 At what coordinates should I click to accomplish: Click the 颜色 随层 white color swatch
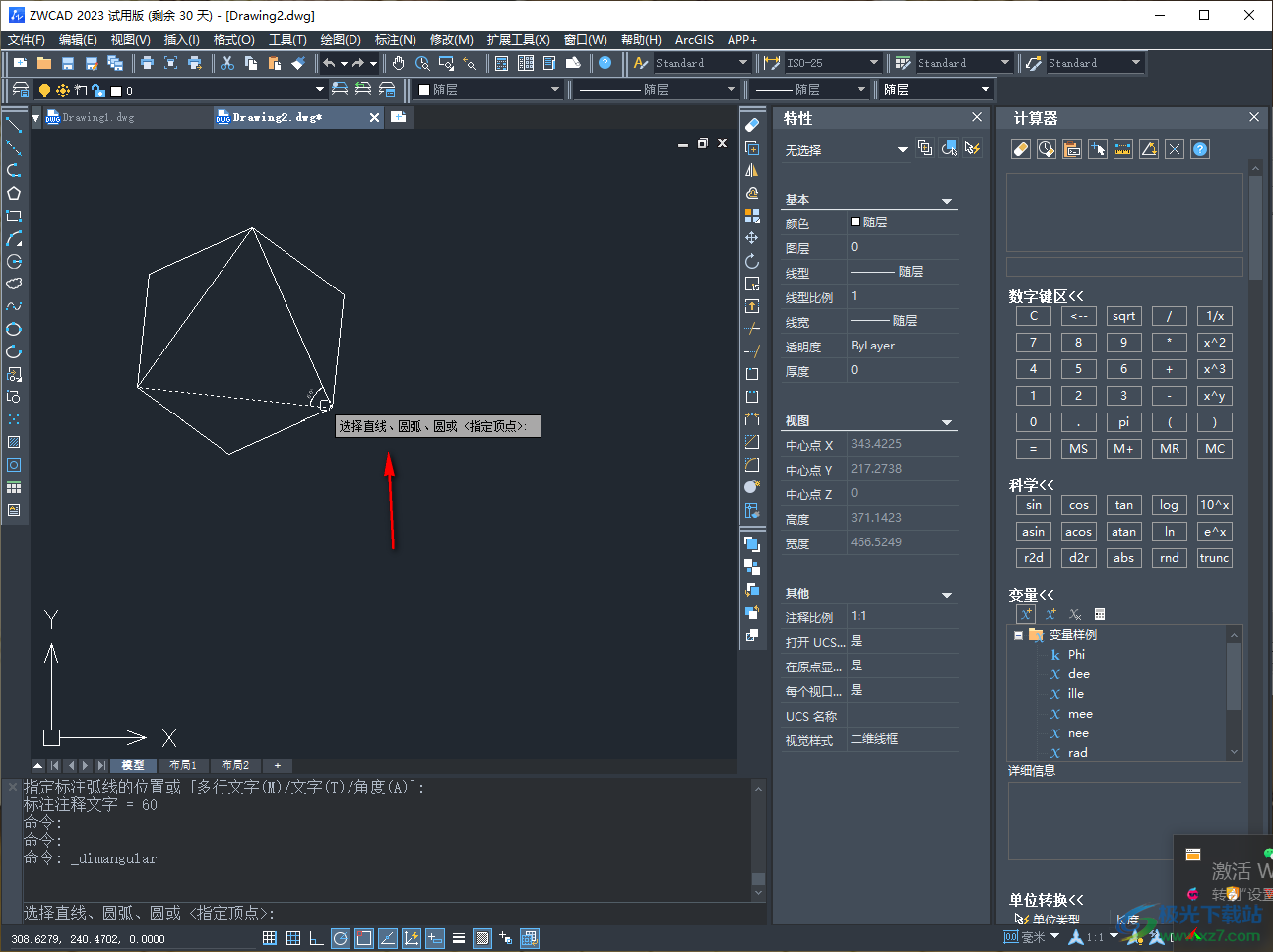tap(856, 222)
